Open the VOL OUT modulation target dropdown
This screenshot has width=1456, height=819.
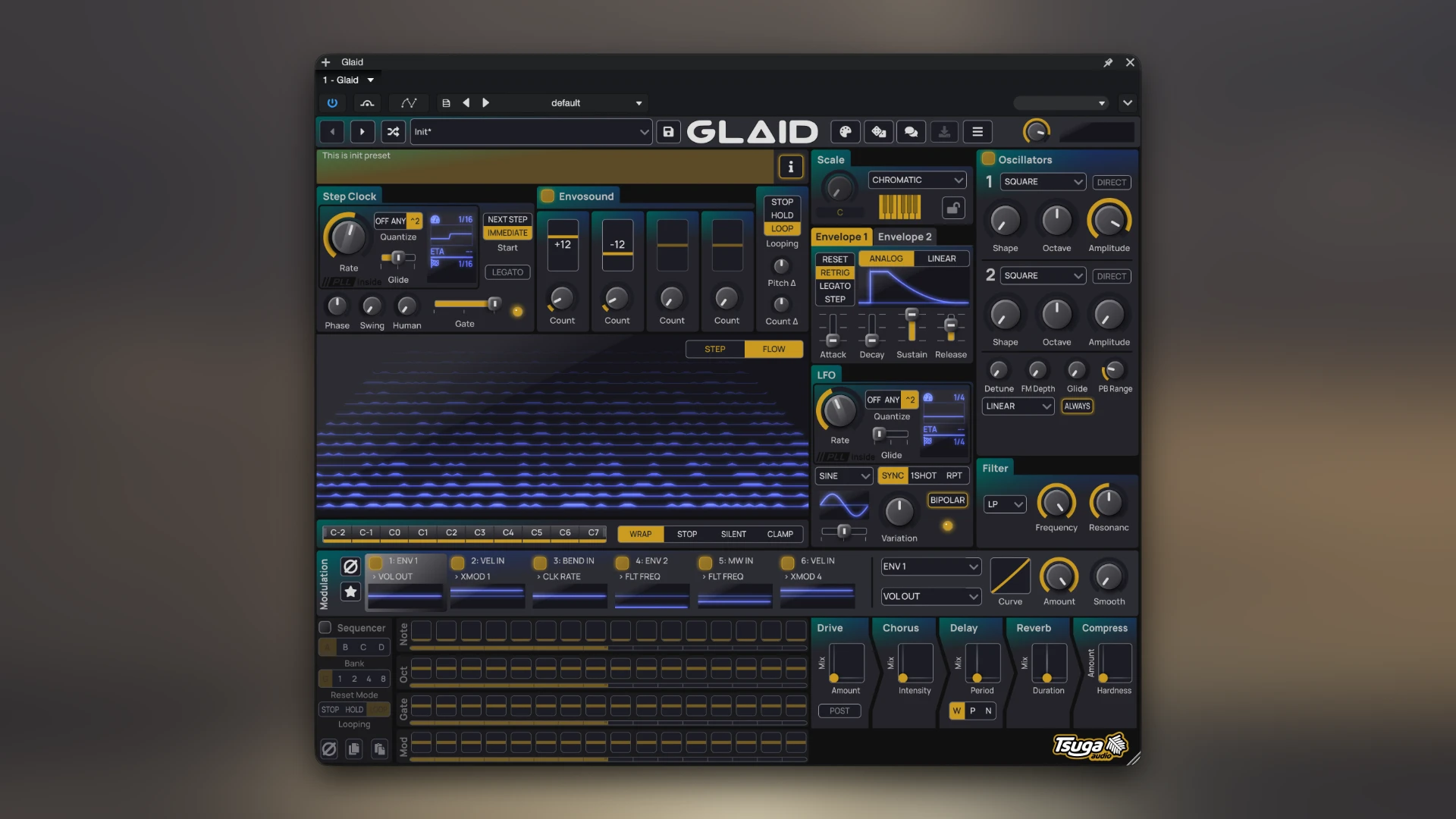click(x=930, y=597)
